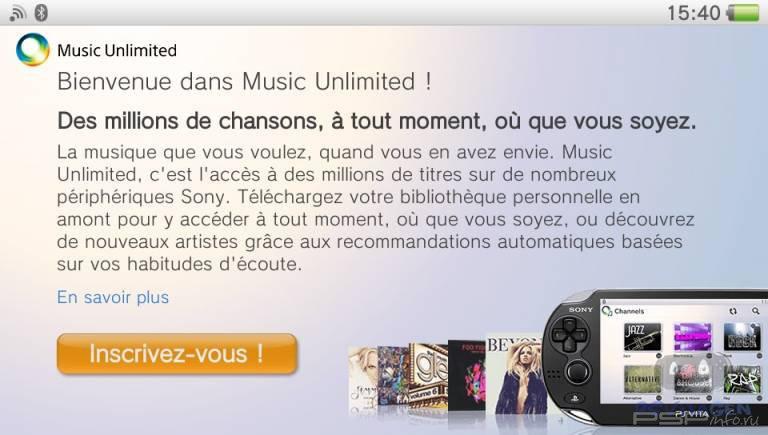Open the purple Electronica channel tile

[692, 336]
